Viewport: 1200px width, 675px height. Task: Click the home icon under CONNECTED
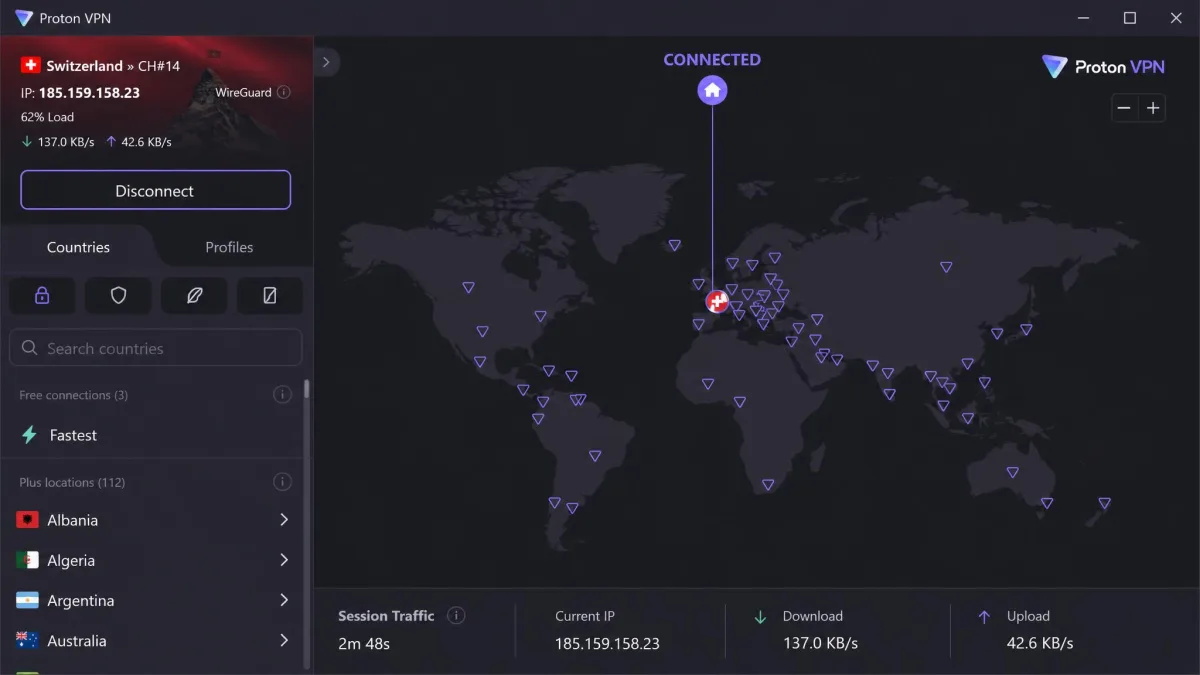[712, 91]
